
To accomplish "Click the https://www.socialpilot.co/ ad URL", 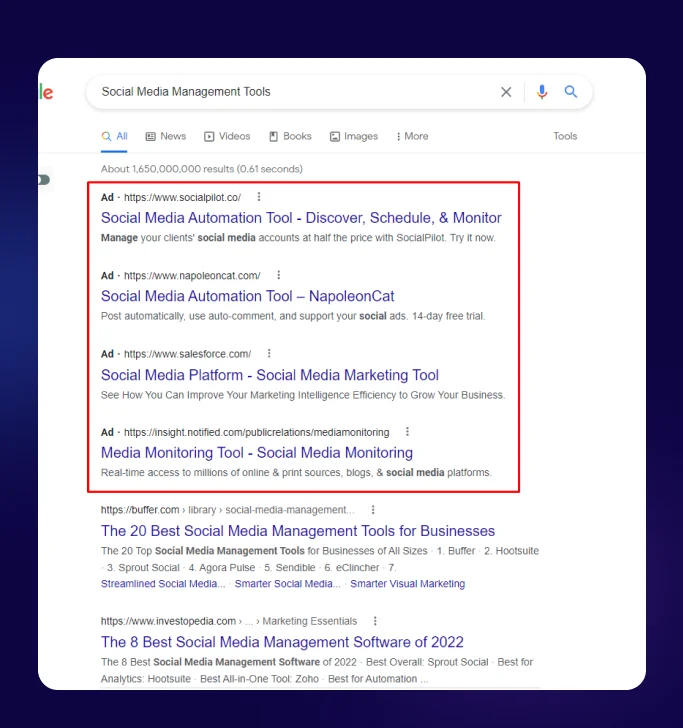I will click(x=182, y=197).
